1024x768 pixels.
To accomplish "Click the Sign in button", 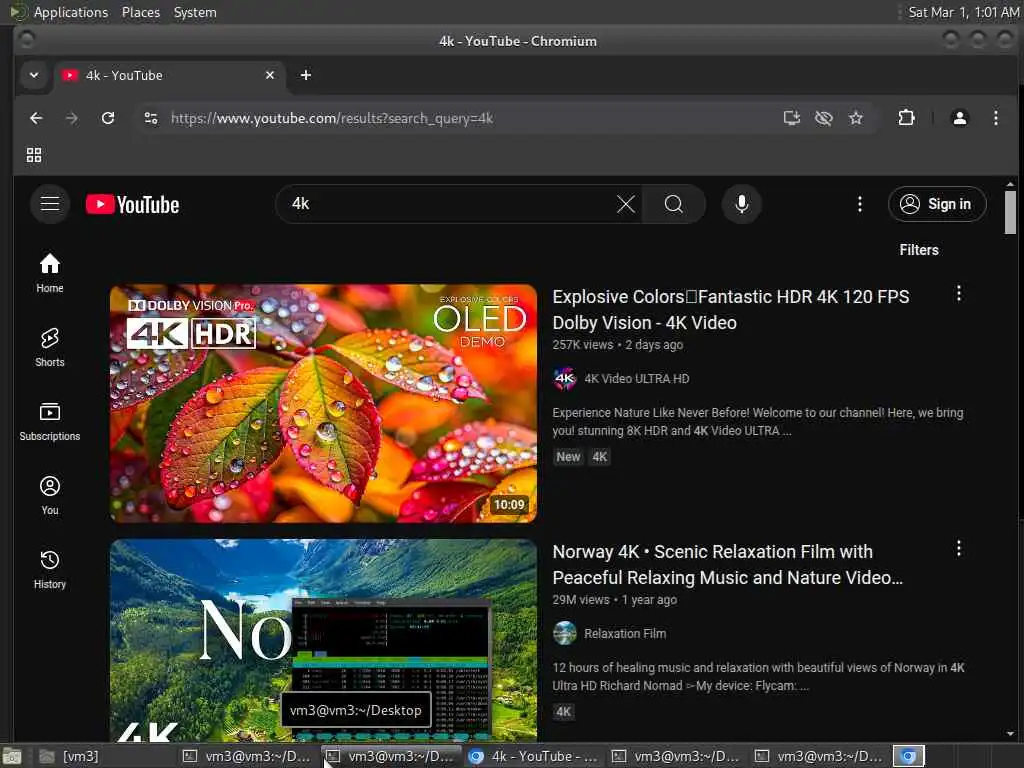I will coord(936,204).
